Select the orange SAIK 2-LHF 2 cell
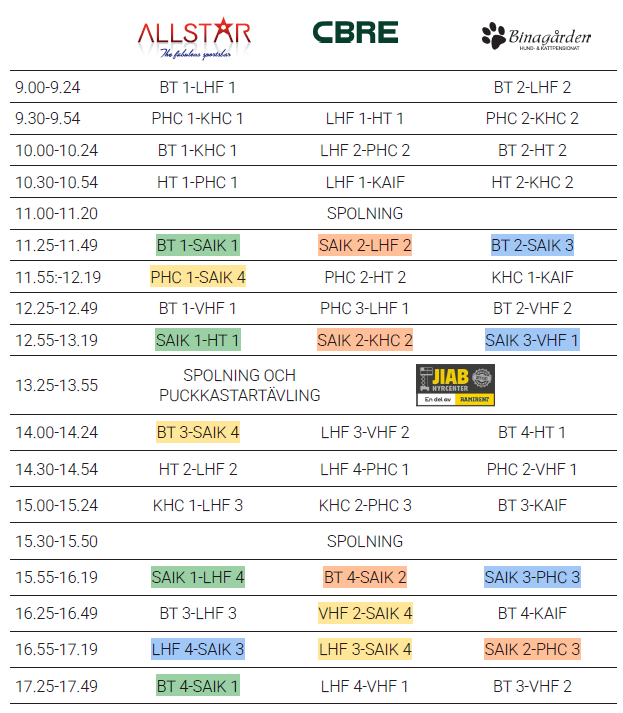 pyautogui.click(x=365, y=245)
